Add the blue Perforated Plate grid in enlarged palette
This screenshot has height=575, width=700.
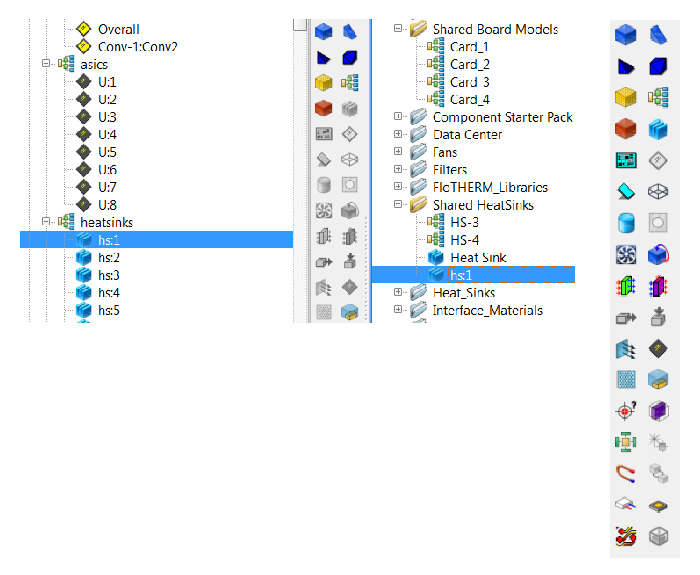coord(625,379)
